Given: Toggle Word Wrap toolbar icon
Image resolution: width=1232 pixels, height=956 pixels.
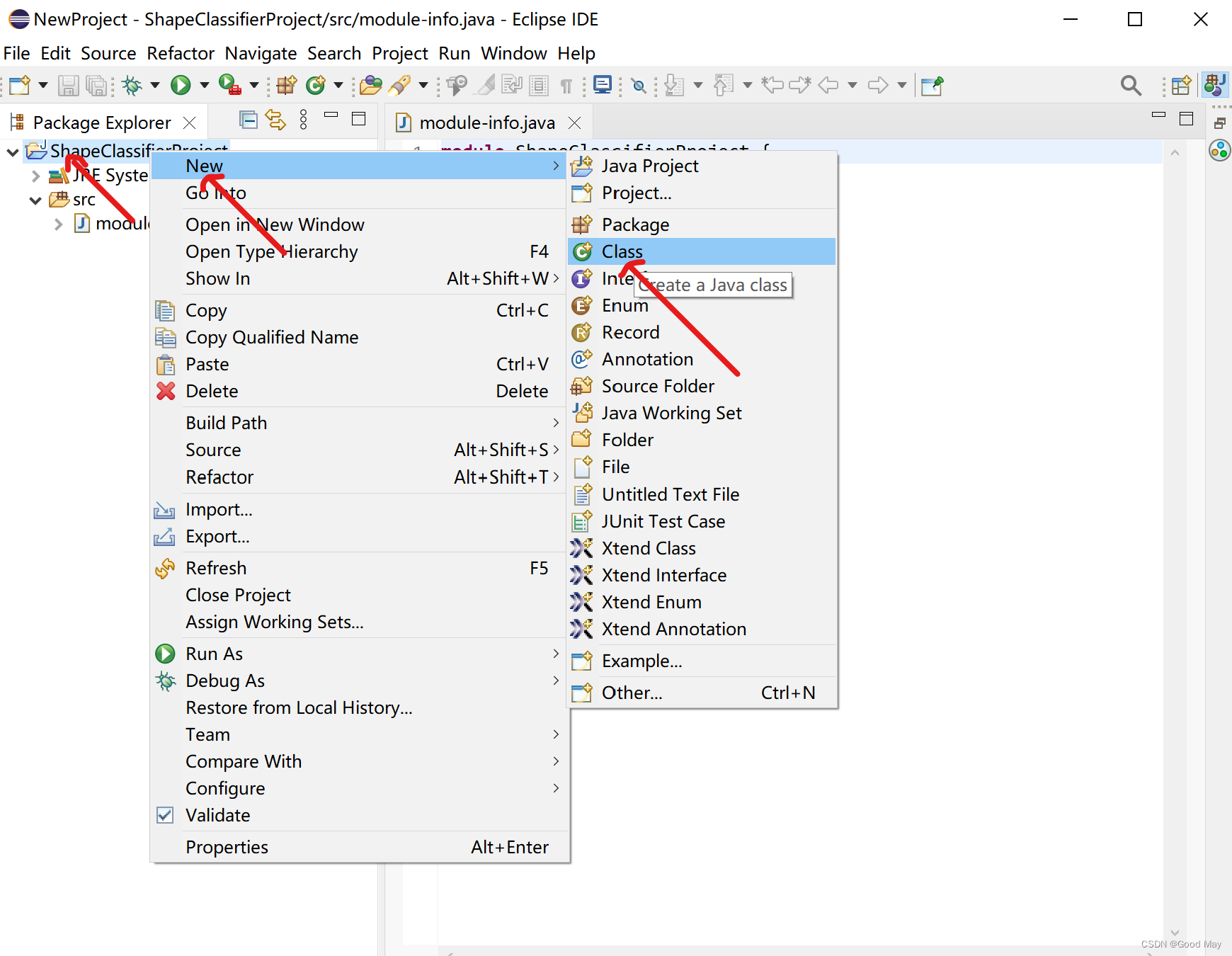Looking at the screenshot, I should (x=511, y=86).
